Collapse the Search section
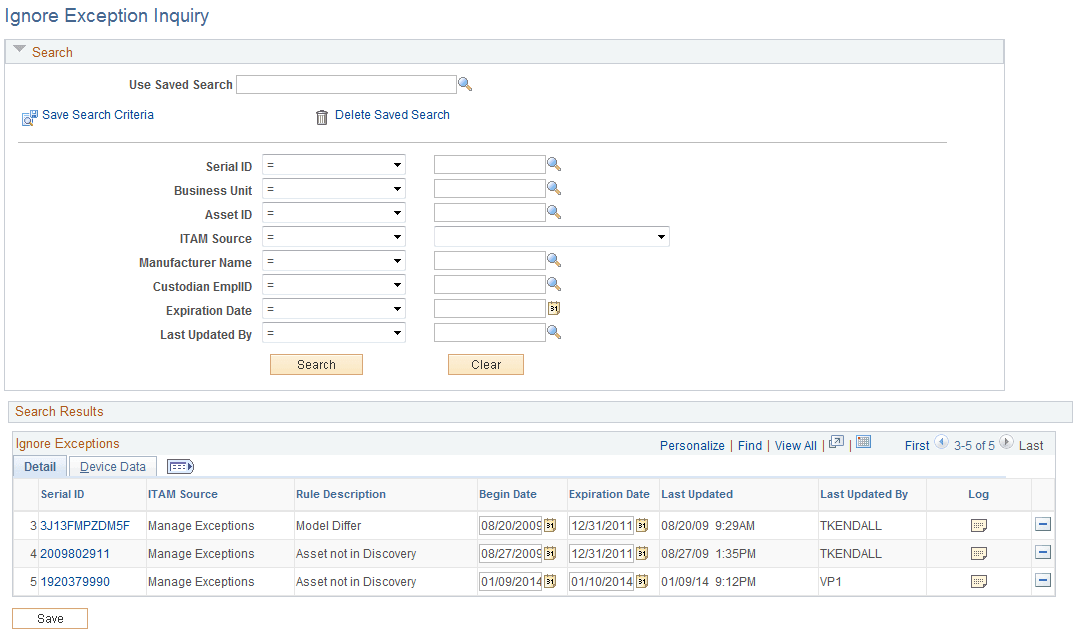 [19, 48]
